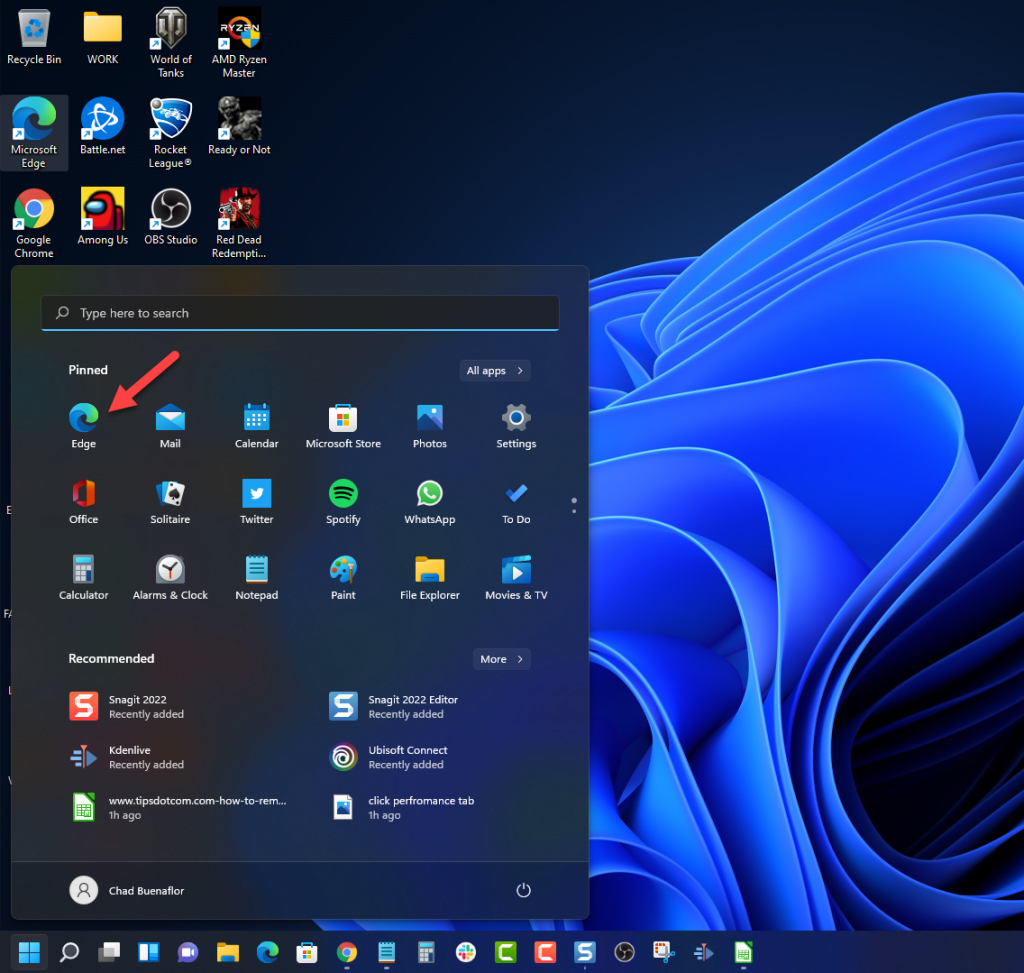Open Snagit Editor on the taskbar

(x=584, y=953)
